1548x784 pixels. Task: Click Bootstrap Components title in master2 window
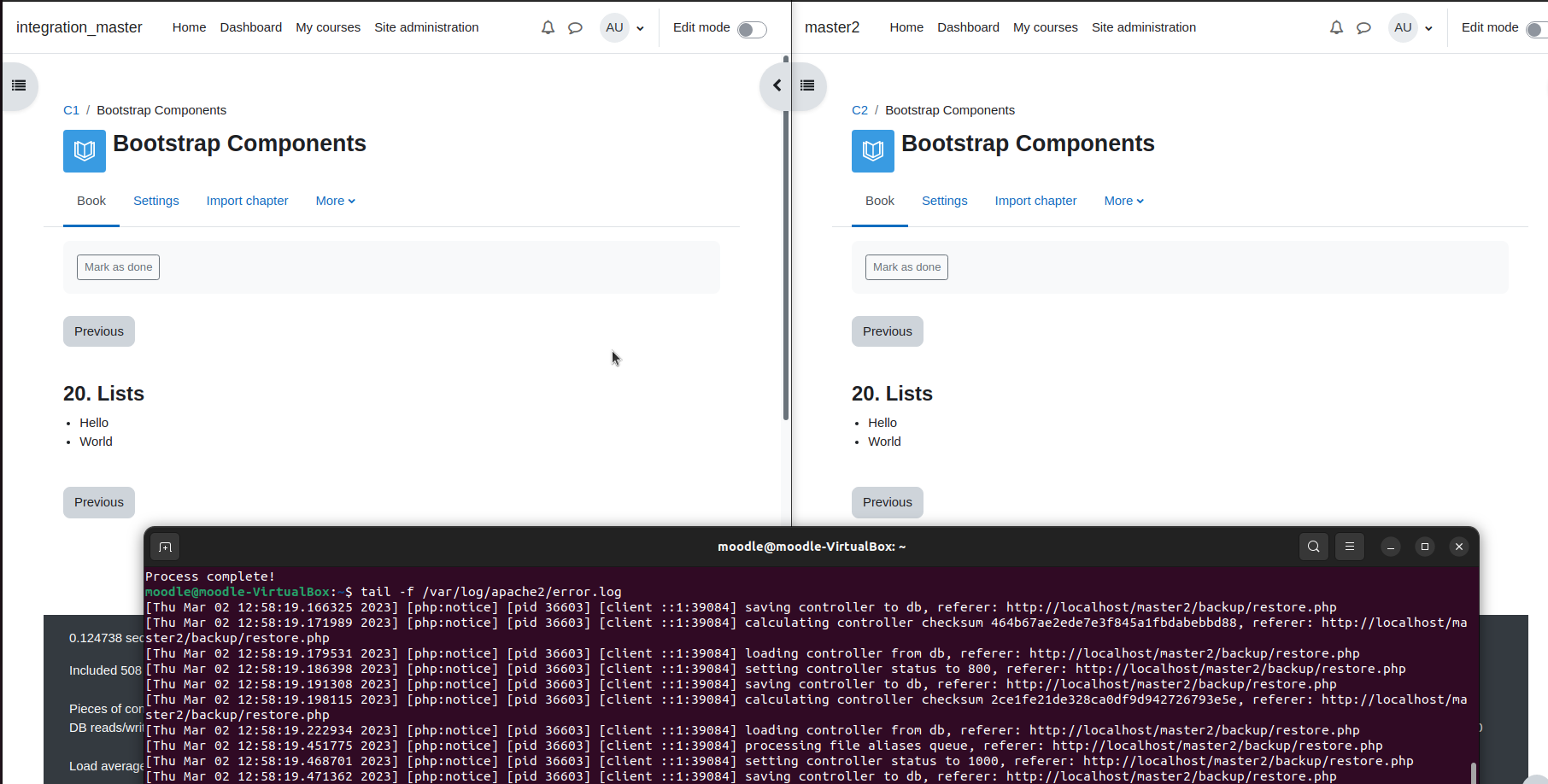pos(1028,143)
